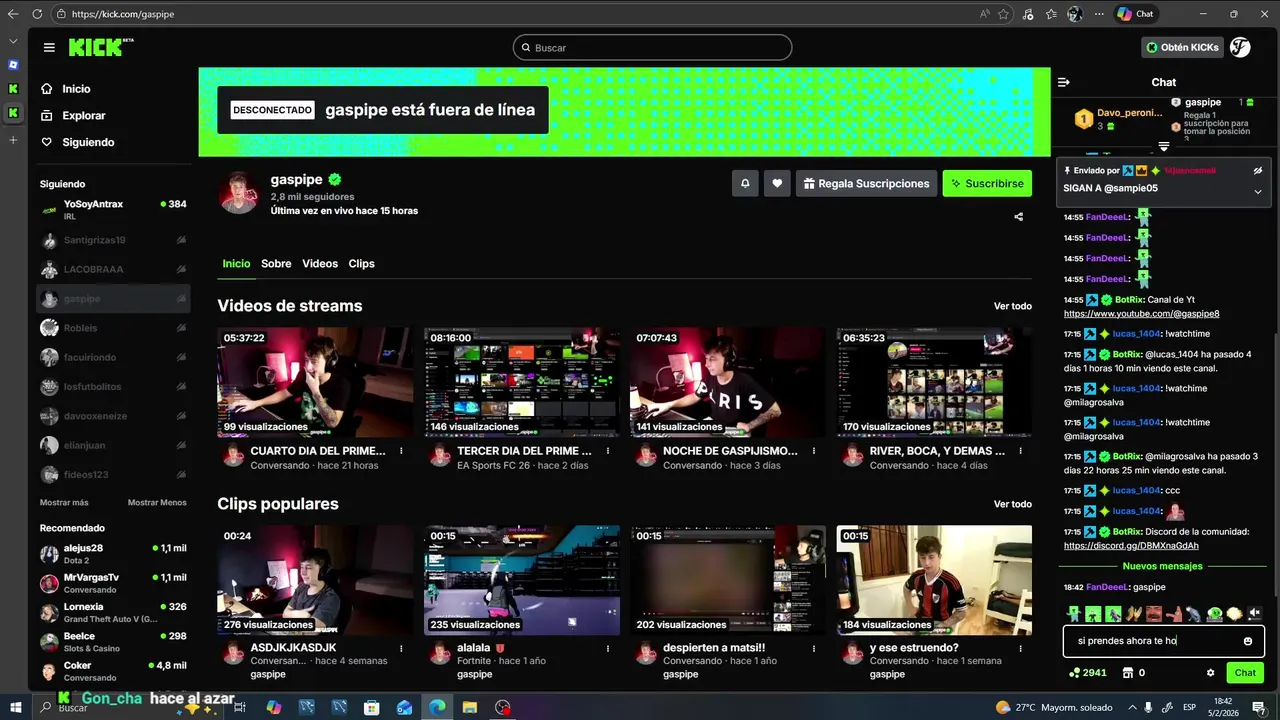Click the clapping hands emote
The image size is (1280, 720).
click(1134, 614)
